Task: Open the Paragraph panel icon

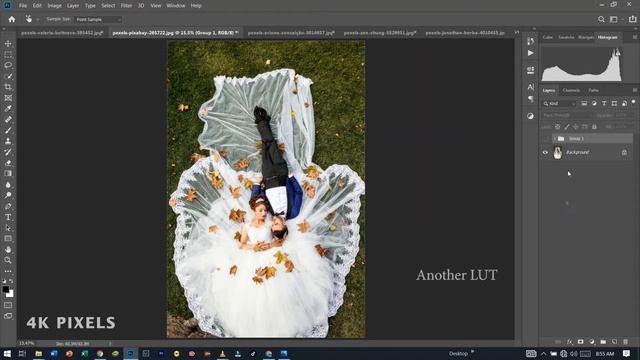Action: tap(530, 99)
